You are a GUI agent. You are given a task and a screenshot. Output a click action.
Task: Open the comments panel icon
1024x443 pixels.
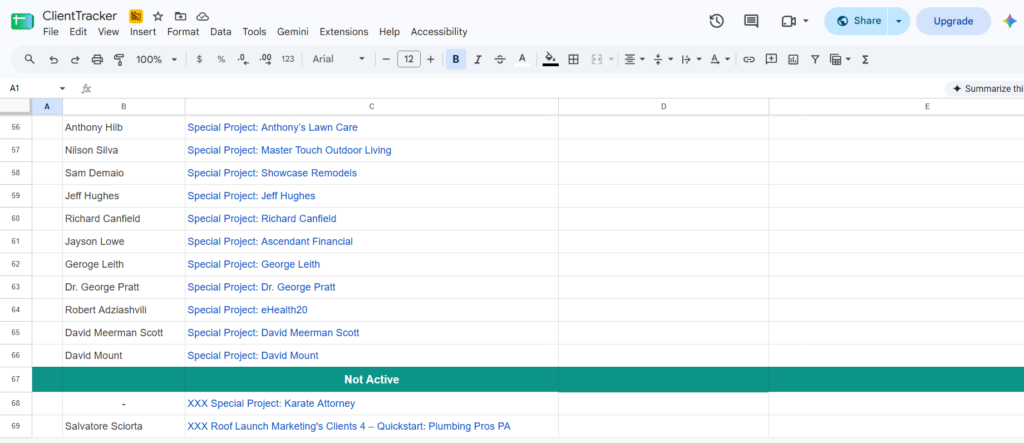751,21
